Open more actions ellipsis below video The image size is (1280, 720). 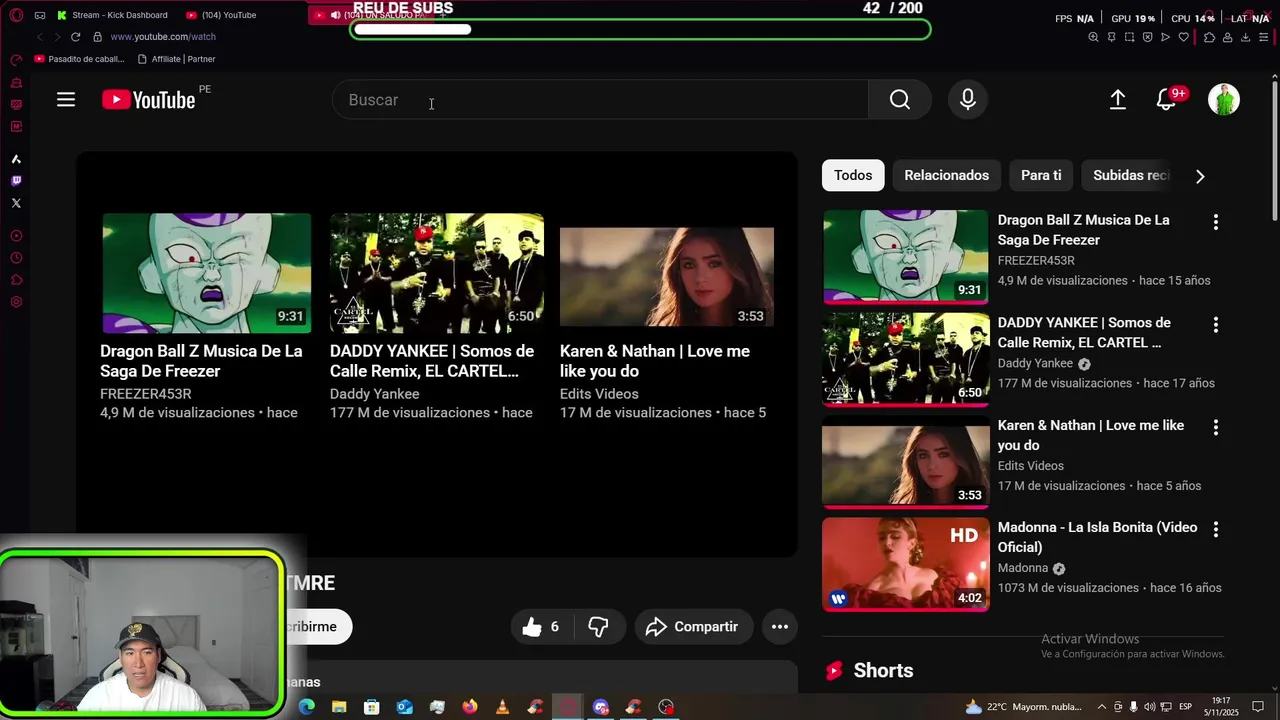tap(780, 627)
